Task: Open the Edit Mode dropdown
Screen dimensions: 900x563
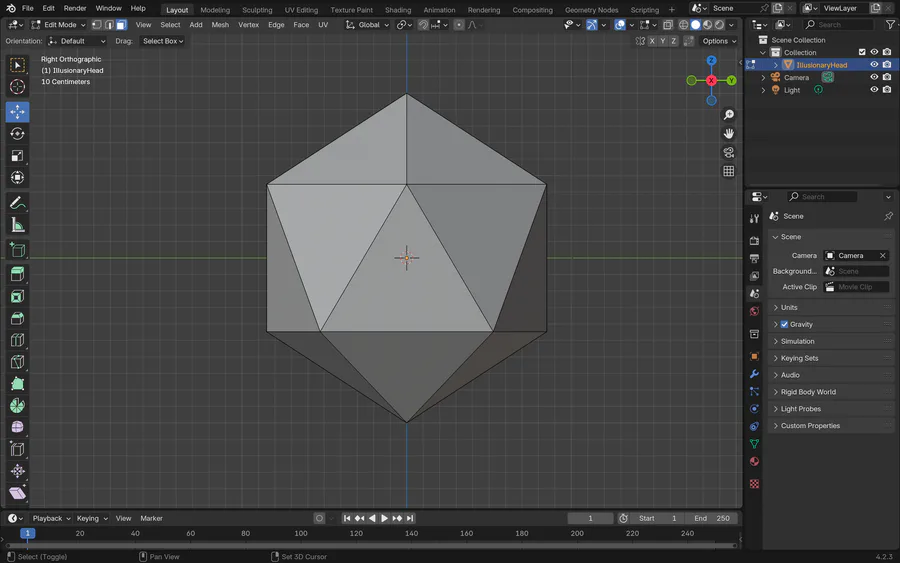Action: [x=59, y=25]
